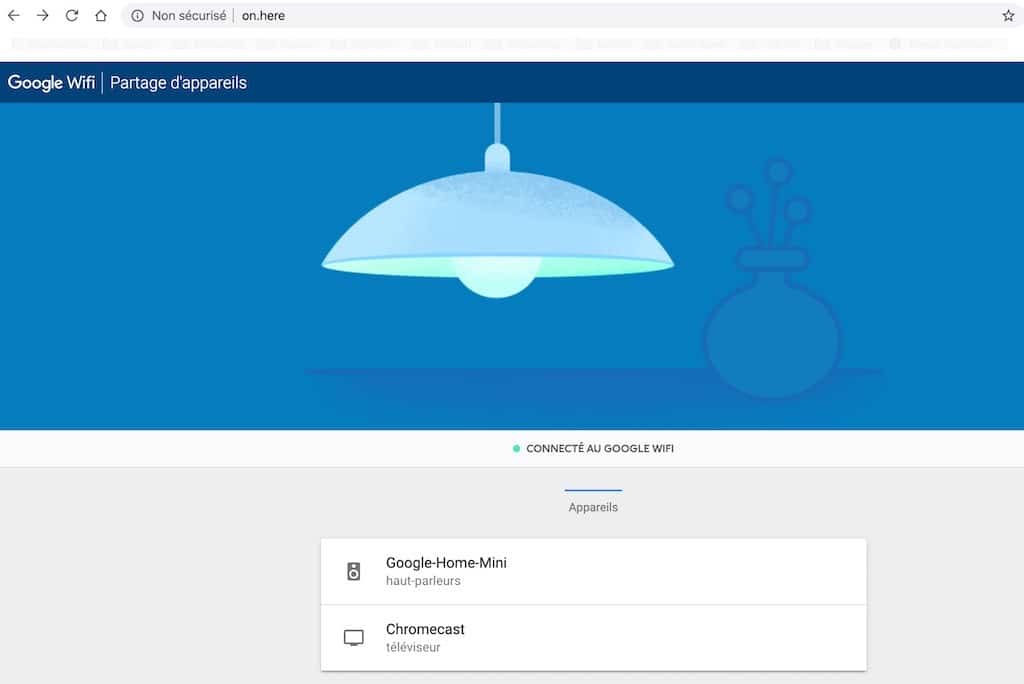Click the Non sécurisé label

coord(189,16)
